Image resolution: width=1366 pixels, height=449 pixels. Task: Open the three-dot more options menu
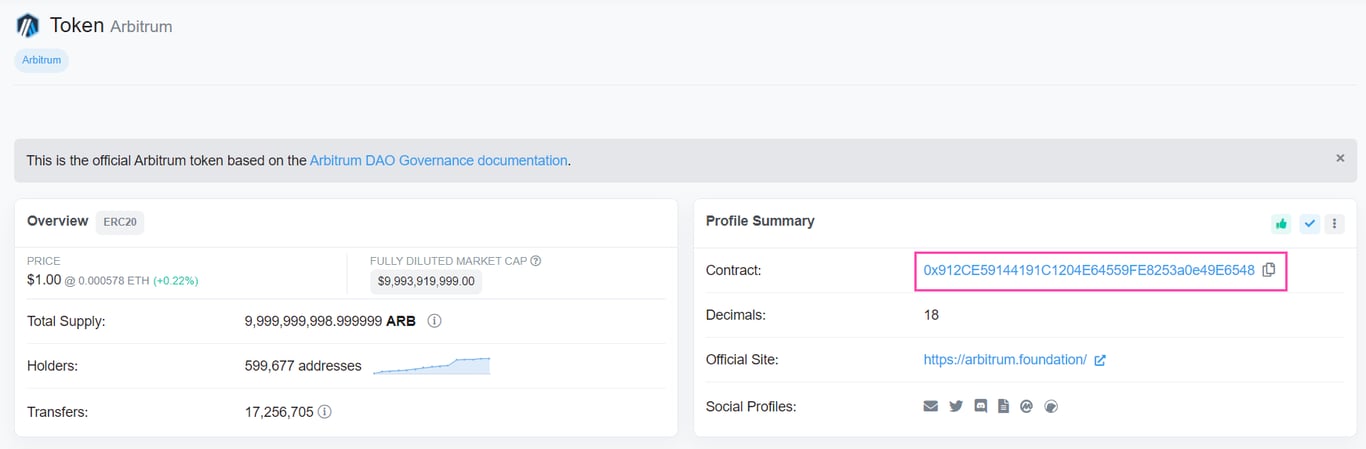(x=1334, y=224)
